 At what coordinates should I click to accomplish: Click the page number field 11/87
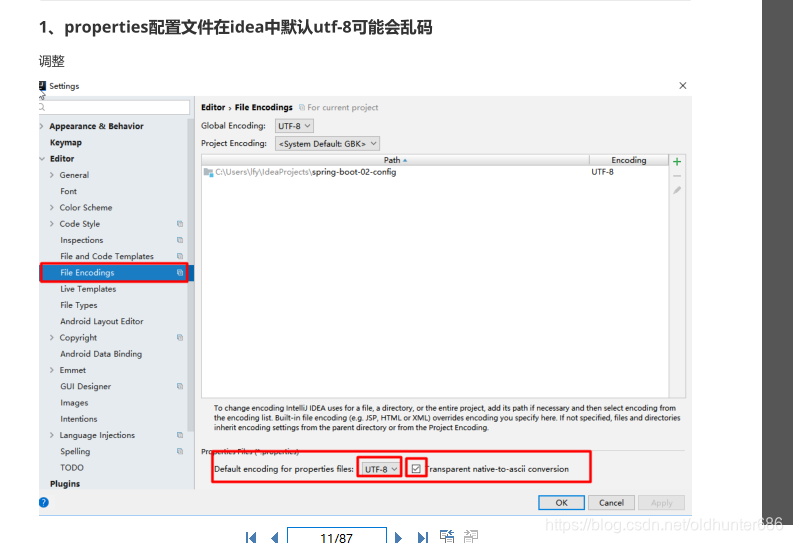pyautogui.click(x=337, y=536)
